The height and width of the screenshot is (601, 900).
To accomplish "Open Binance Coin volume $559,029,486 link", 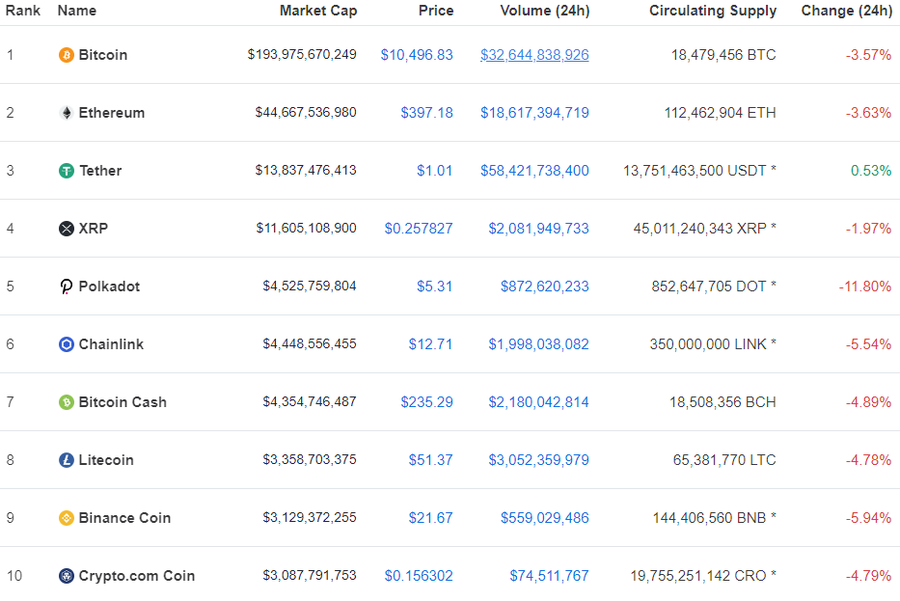I will coord(545,518).
